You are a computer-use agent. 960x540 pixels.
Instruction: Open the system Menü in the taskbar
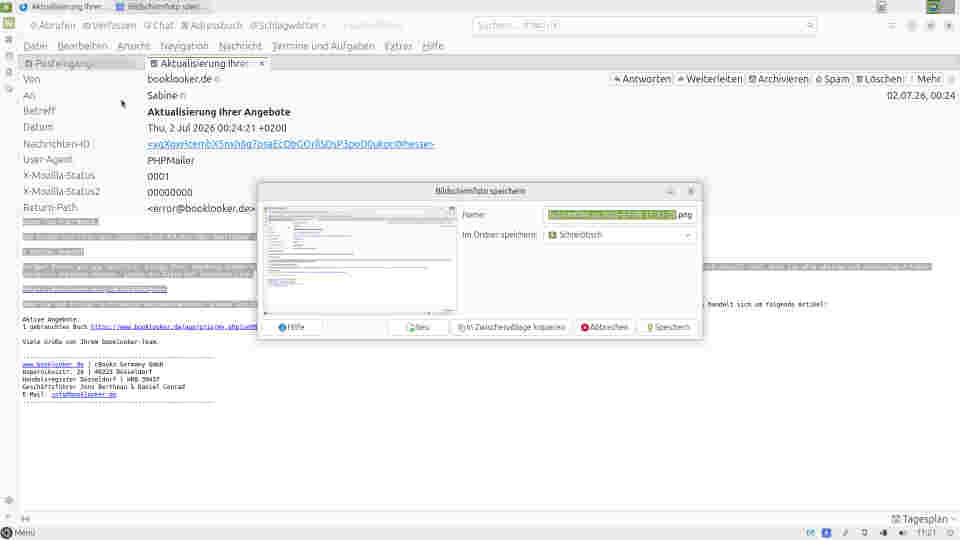coord(18,533)
